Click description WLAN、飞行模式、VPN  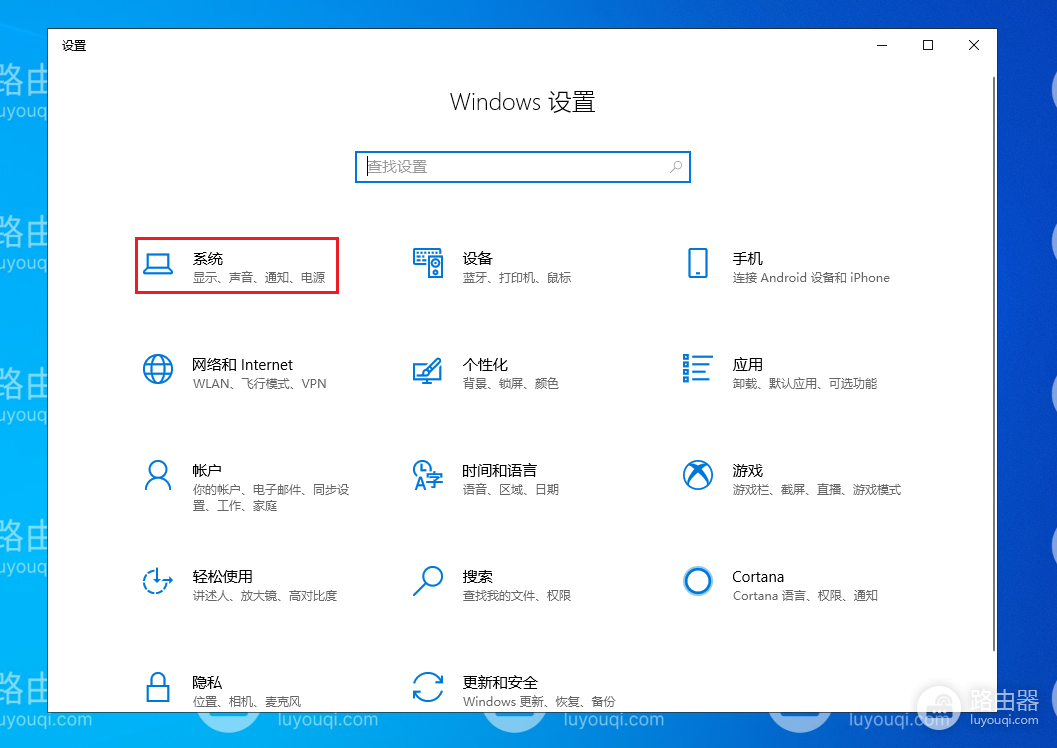click(260, 383)
